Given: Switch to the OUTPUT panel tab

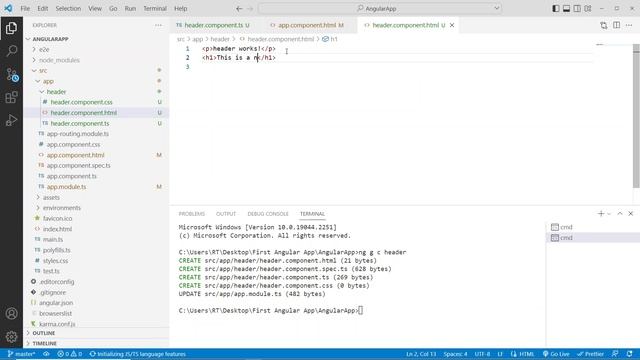Looking at the screenshot, I should [x=226, y=214].
